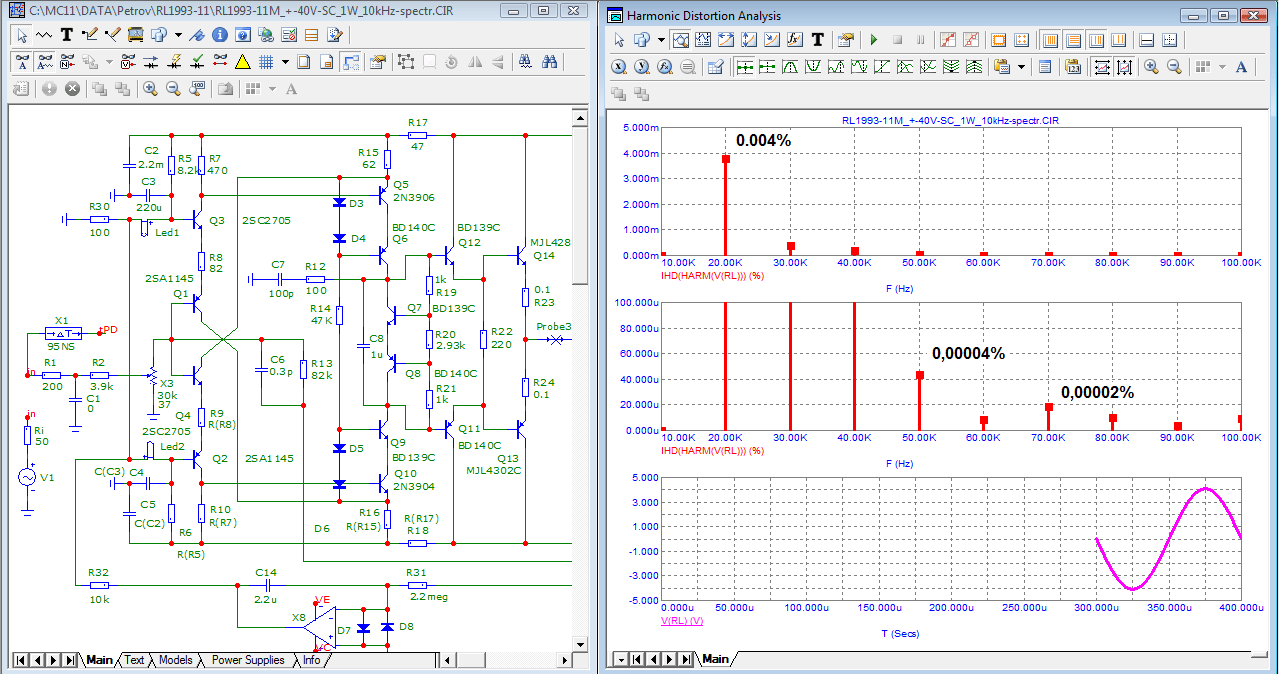Click the Go To X magnifier icon
Screen dimensions: 1279x674
[x=619, y=67]
